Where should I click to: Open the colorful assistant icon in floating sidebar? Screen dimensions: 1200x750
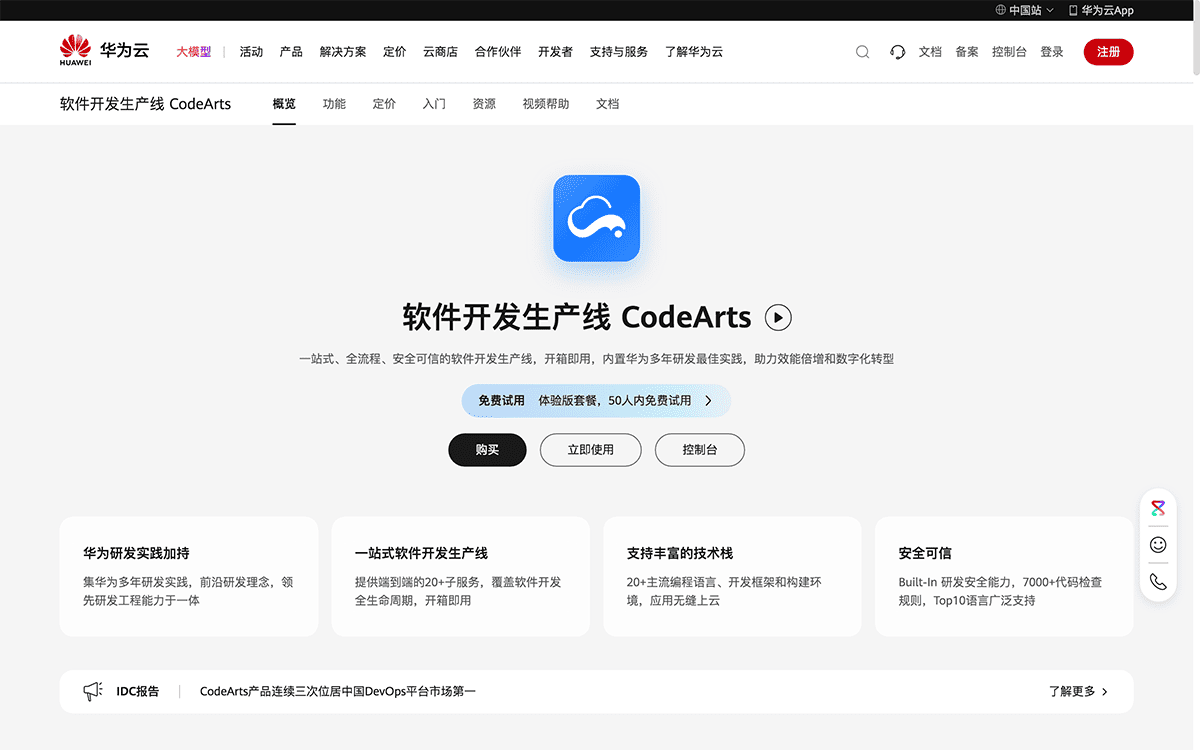click(1158, 508)
